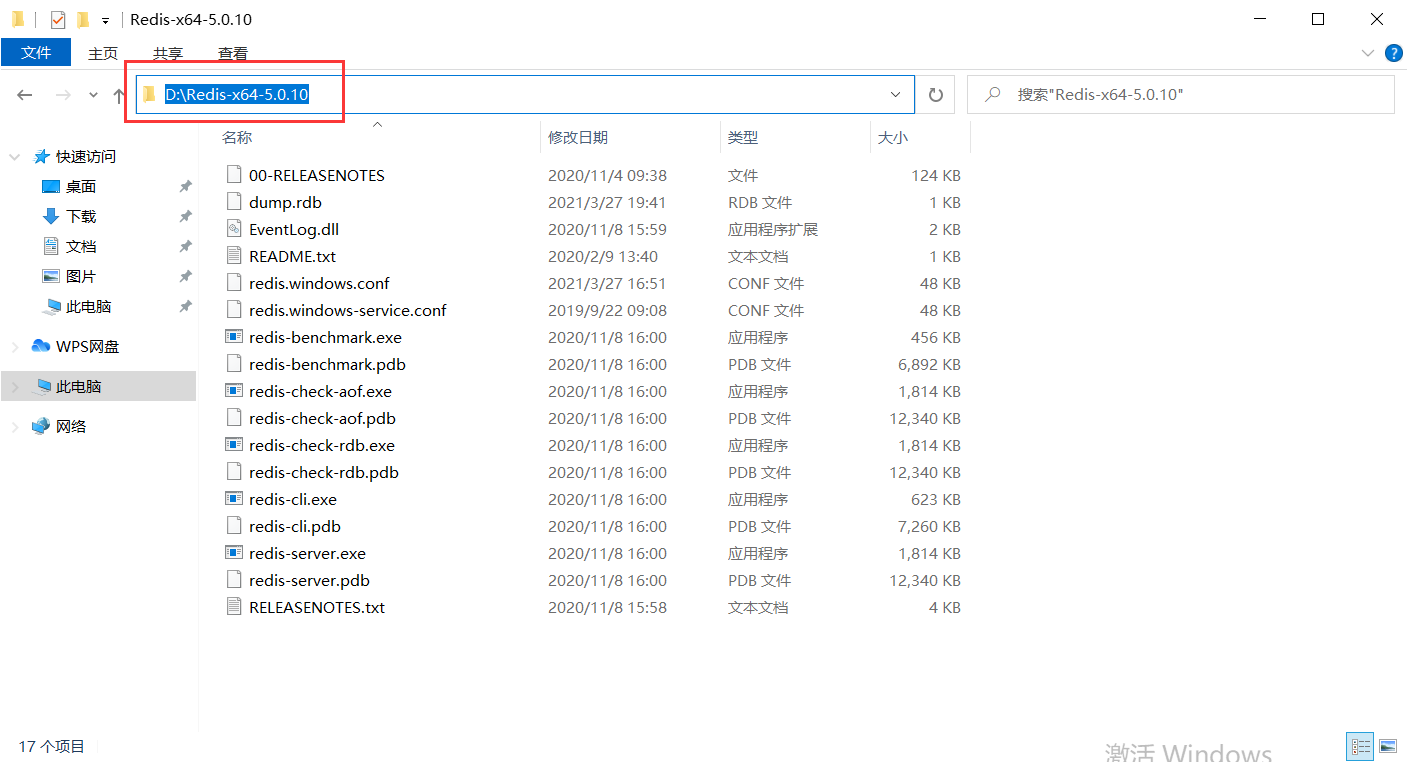Switch to large icons view layout

(1387, 746)
